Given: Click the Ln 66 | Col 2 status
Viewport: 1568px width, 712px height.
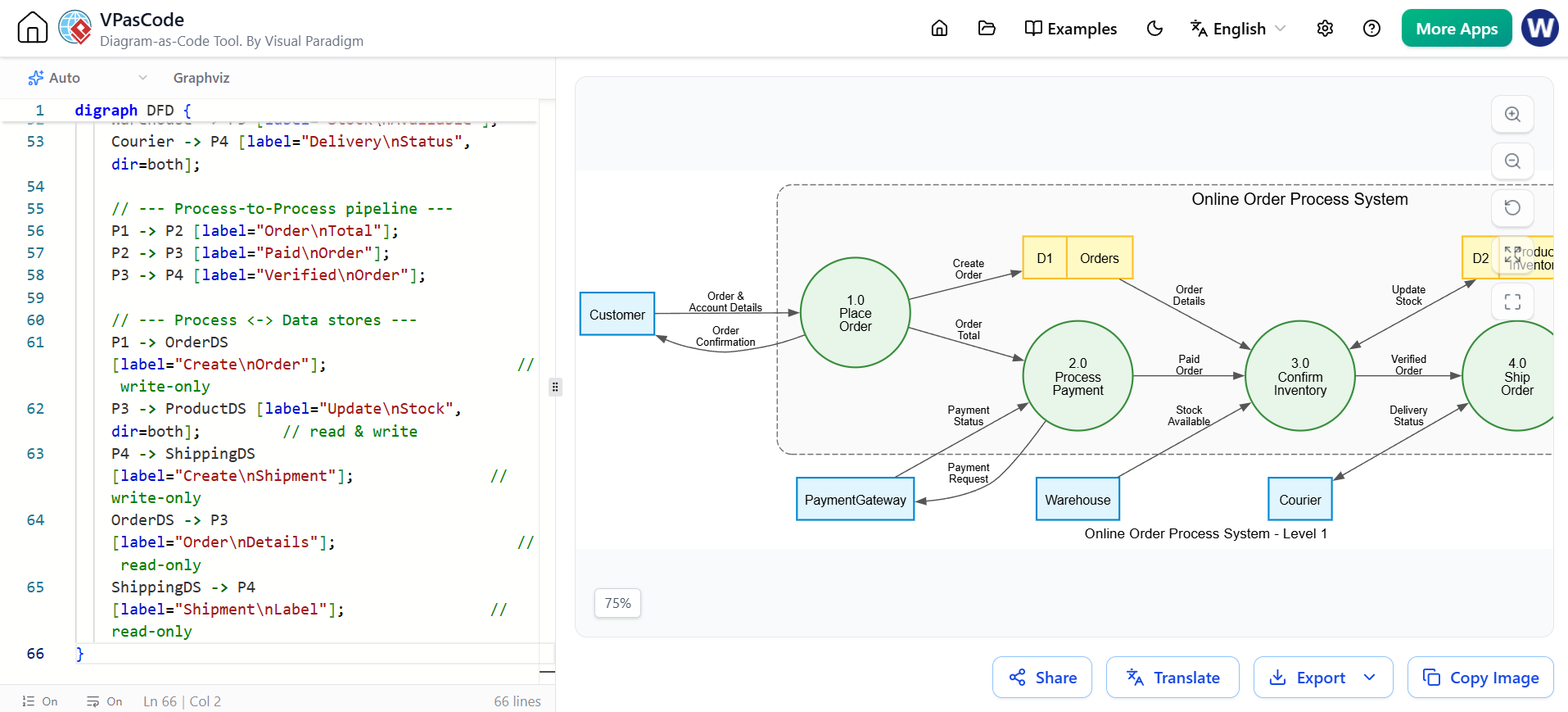Looking at the screenshot, I should point(182,701).
